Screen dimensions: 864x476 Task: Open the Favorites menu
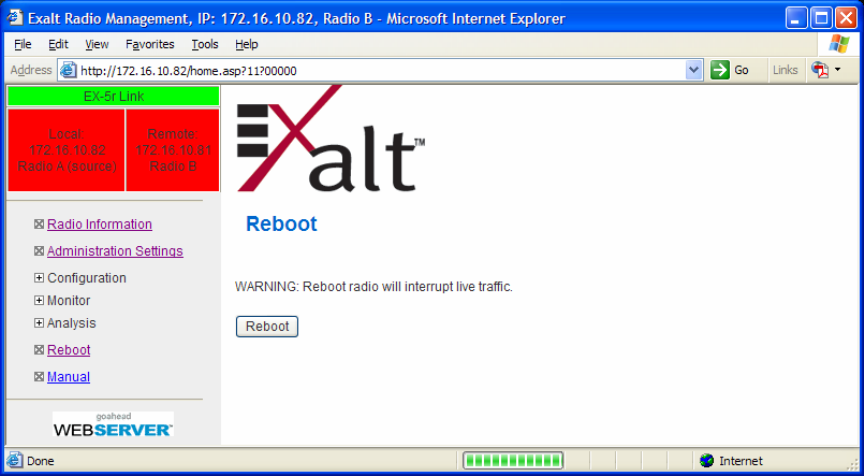point(150,44)
